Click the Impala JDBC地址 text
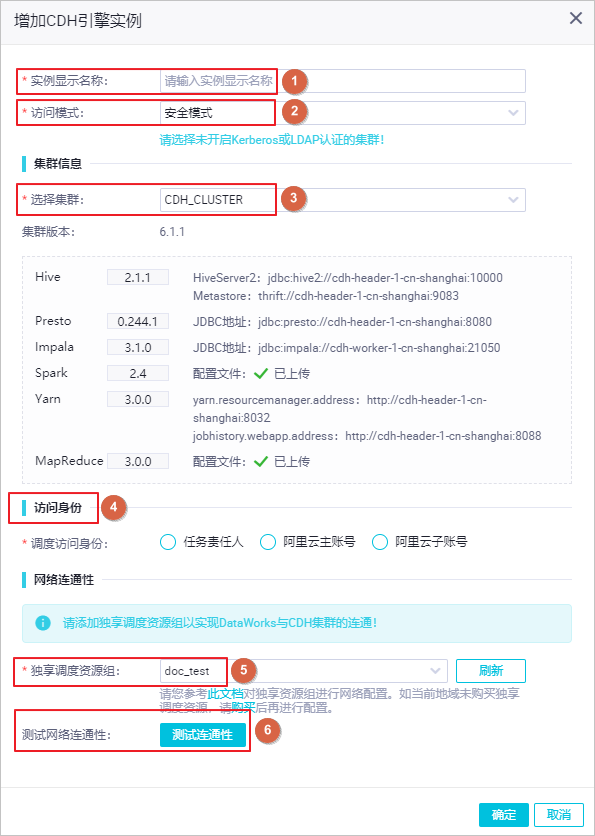 click(347, 348)
